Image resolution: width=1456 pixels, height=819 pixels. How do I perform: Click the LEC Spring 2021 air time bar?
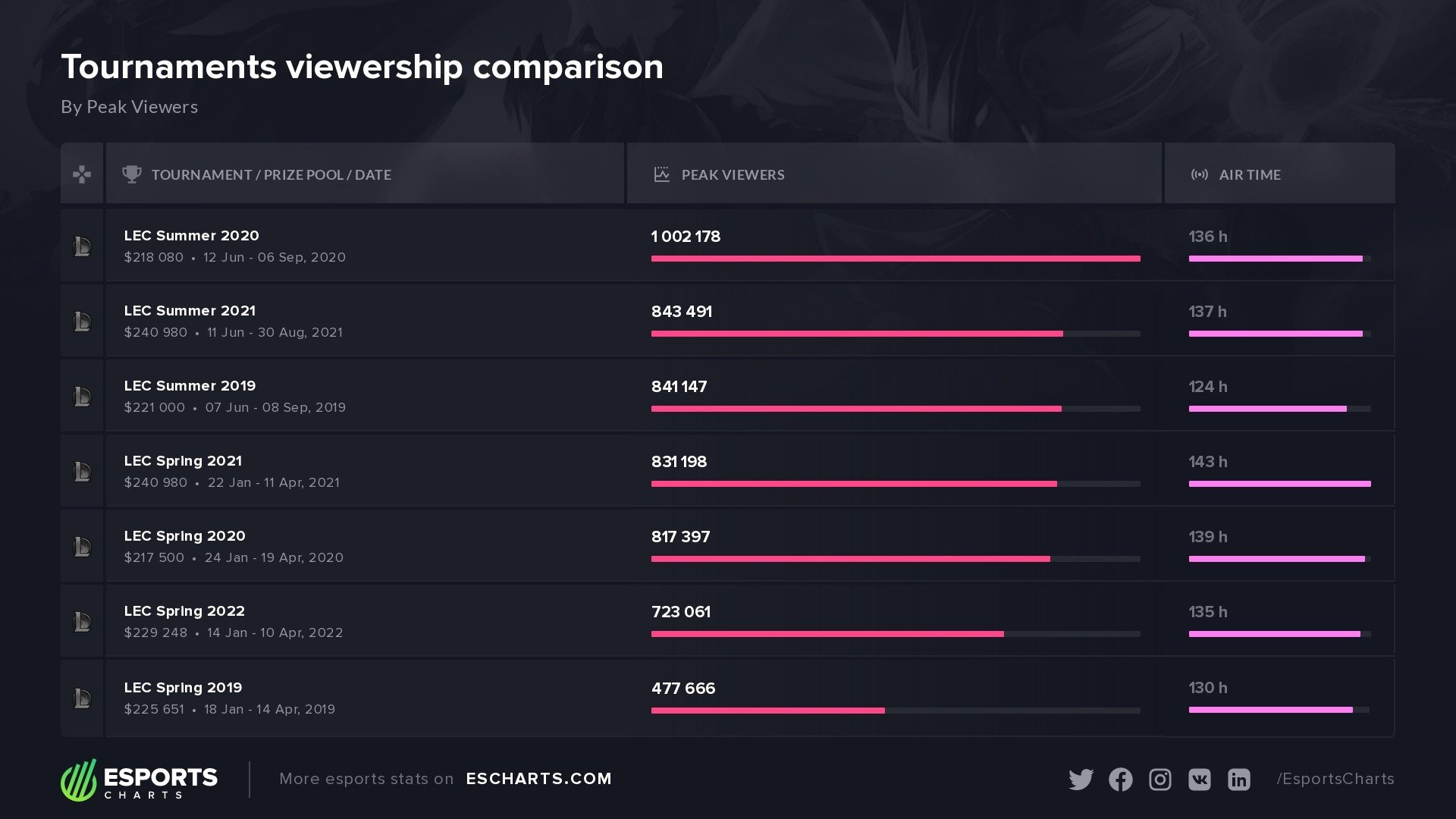[1279, 484]
